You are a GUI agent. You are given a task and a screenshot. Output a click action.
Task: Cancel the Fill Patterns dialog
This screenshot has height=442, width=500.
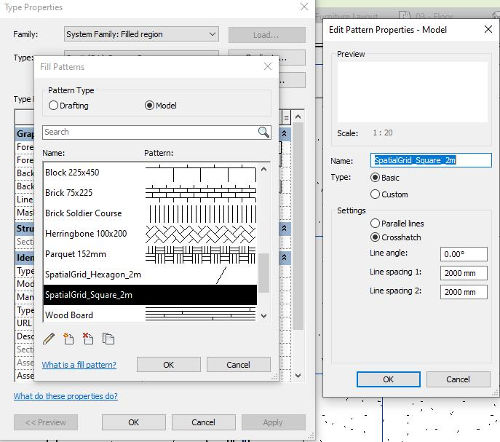(x=239, y=365)
